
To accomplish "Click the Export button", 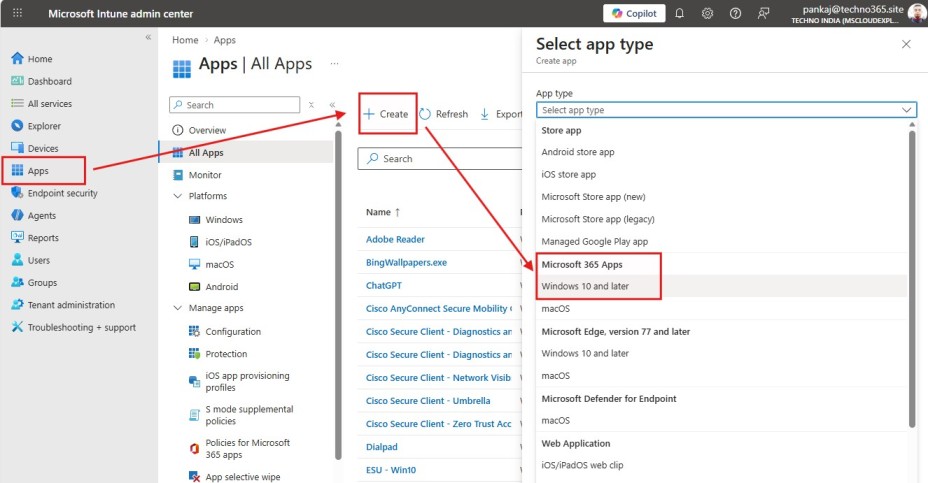I will pos(501,114).
